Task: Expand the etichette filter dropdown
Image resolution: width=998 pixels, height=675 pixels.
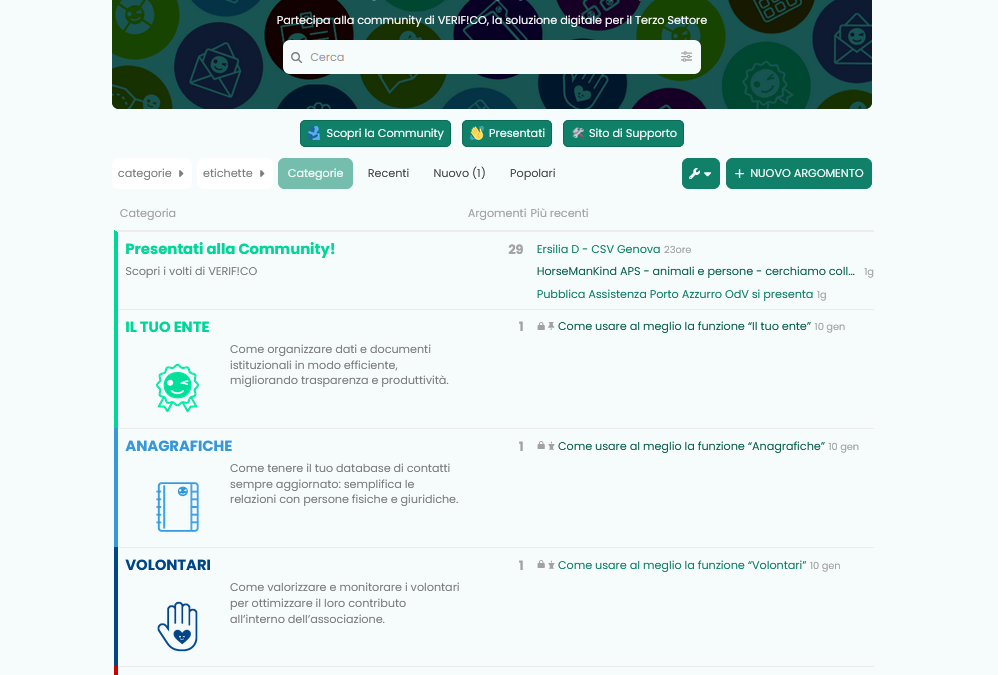Action: coord(234,174)
